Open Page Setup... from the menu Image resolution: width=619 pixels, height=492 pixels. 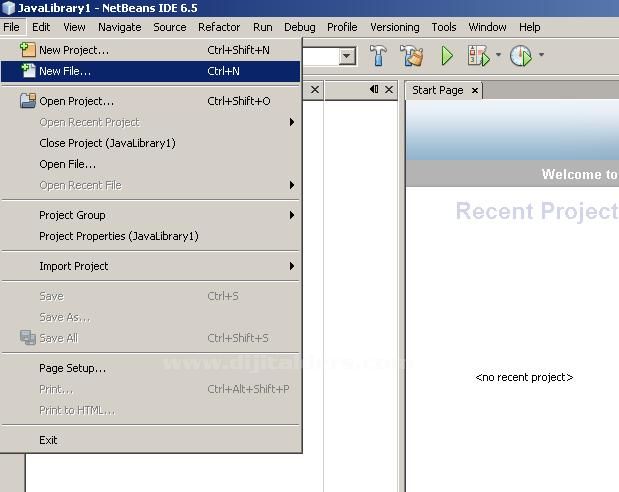(150, 368)
